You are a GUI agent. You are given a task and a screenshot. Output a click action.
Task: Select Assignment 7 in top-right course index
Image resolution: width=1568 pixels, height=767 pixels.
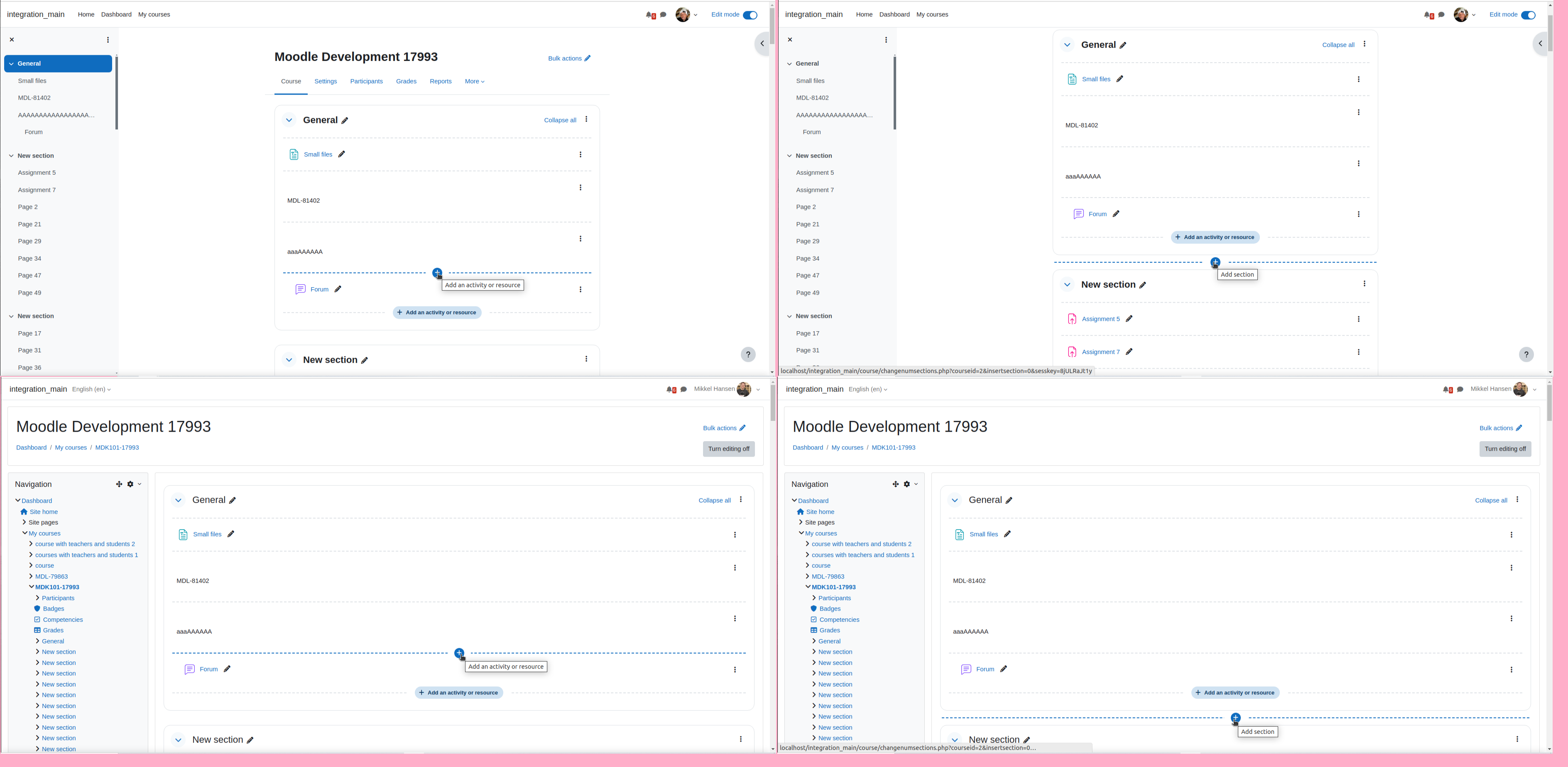(815, 191)
